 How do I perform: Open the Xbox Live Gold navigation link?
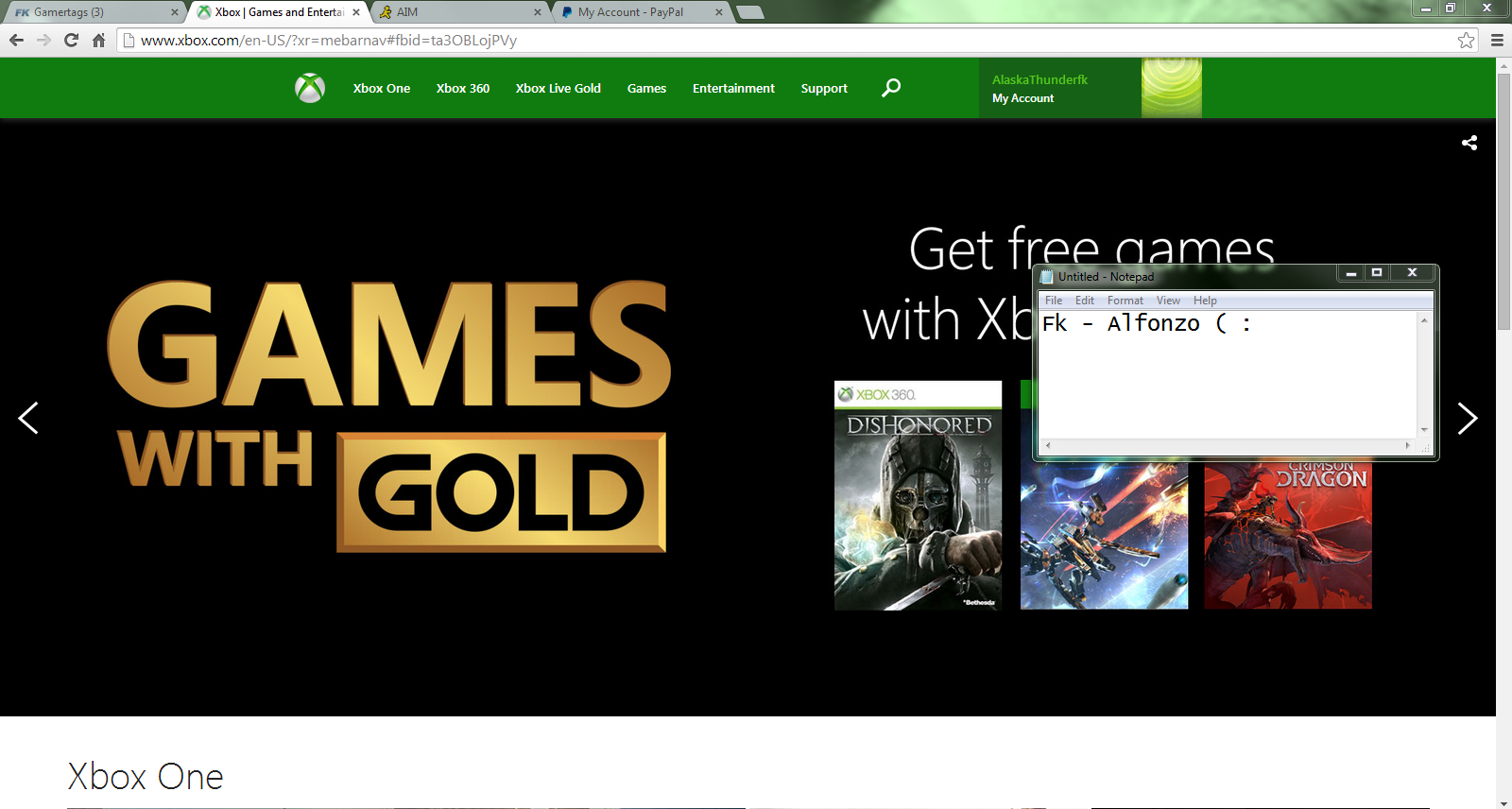point(558,88)
